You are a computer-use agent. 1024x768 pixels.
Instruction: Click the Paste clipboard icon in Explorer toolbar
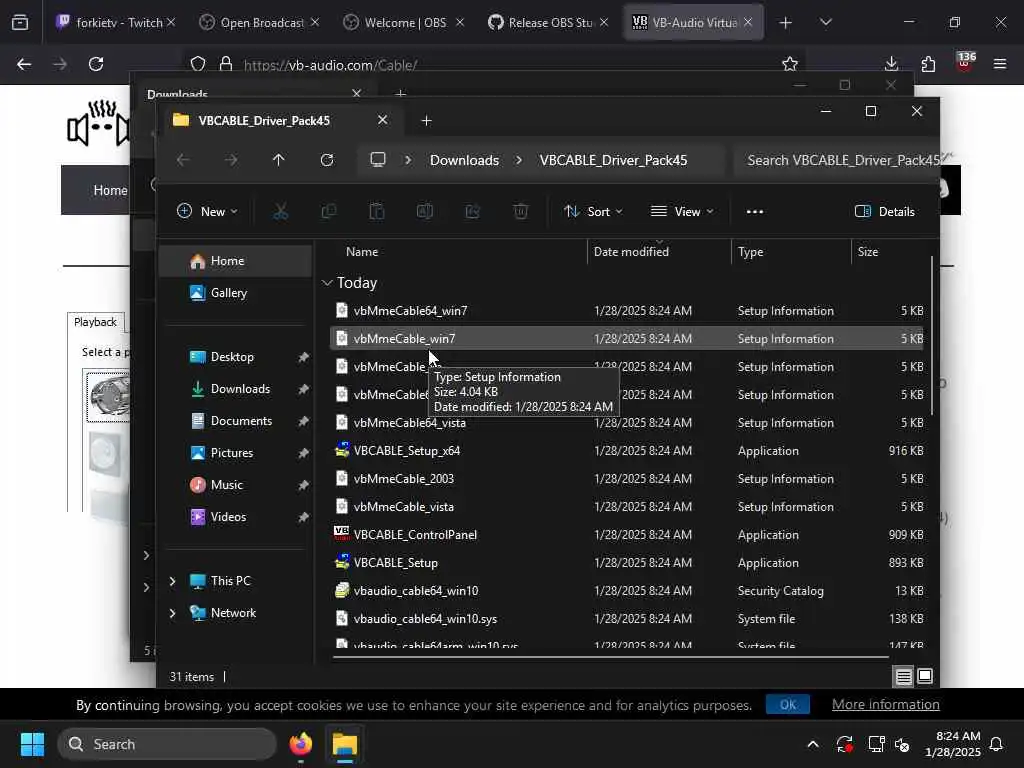(x=377, y=211)
